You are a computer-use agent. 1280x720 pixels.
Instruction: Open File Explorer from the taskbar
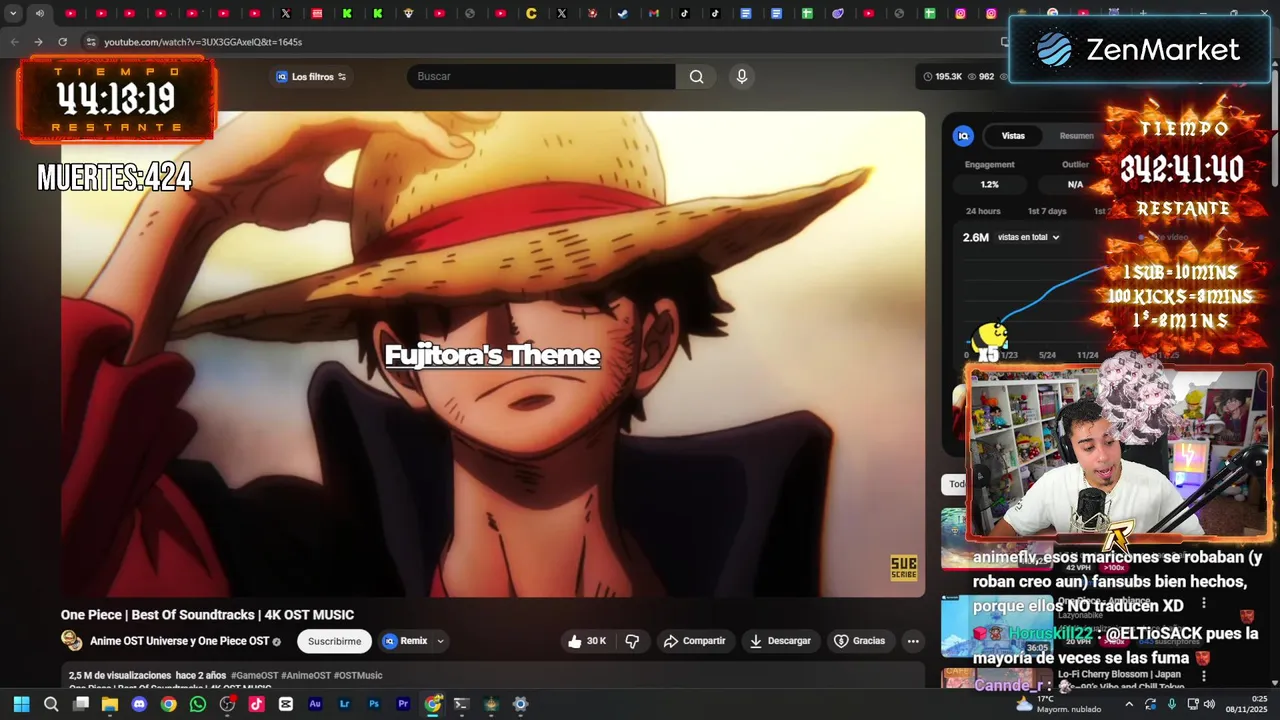pyautogui.click(x=110, y=704)
